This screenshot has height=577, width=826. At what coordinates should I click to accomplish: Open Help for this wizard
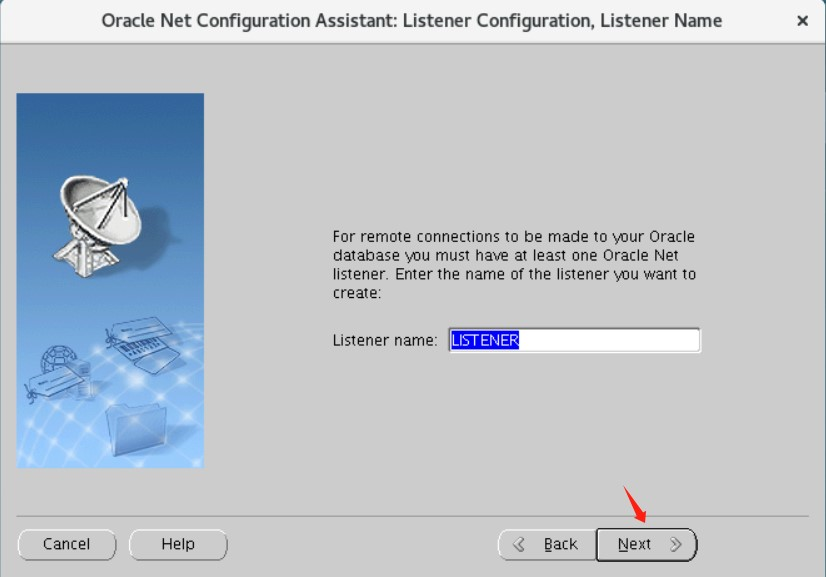(x=178, y=544)
